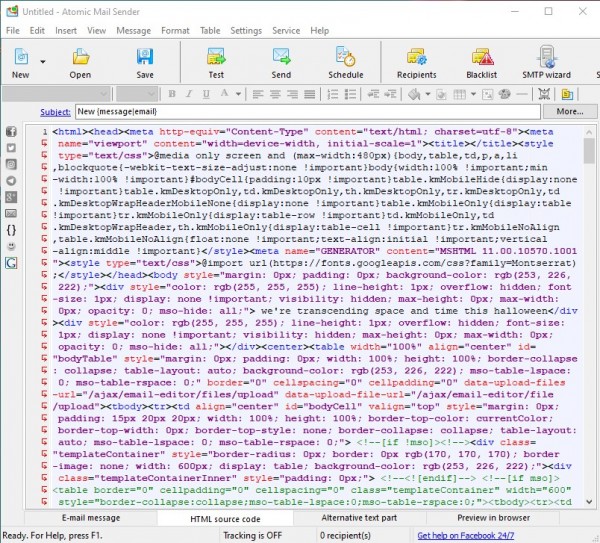Open the File menu
The width and height of the screenshot is (600, 543).
click(x=13, y=31)
